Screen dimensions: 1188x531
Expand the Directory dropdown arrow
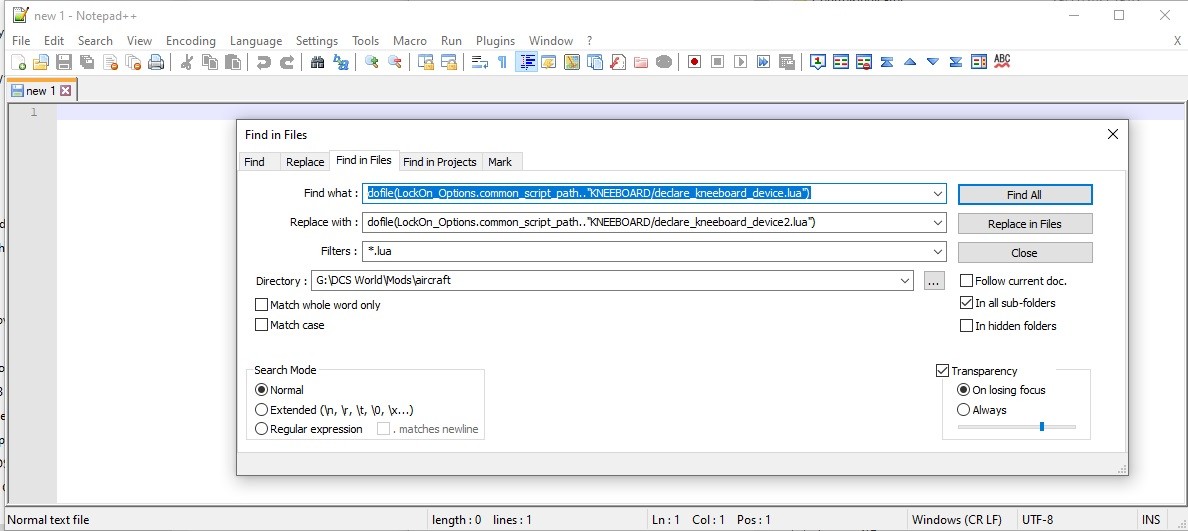(905, 280)
